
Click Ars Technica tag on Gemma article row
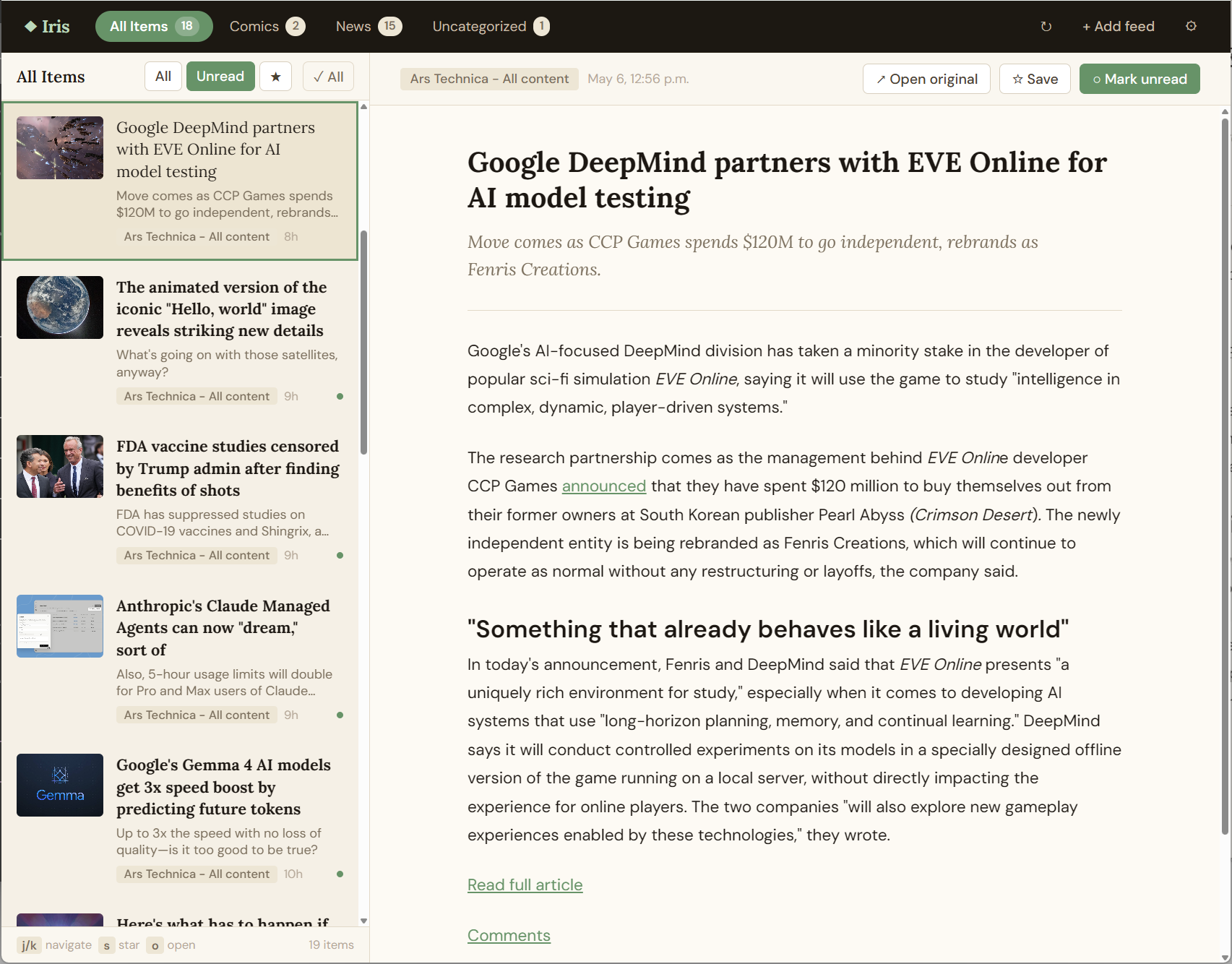point(197,874)
